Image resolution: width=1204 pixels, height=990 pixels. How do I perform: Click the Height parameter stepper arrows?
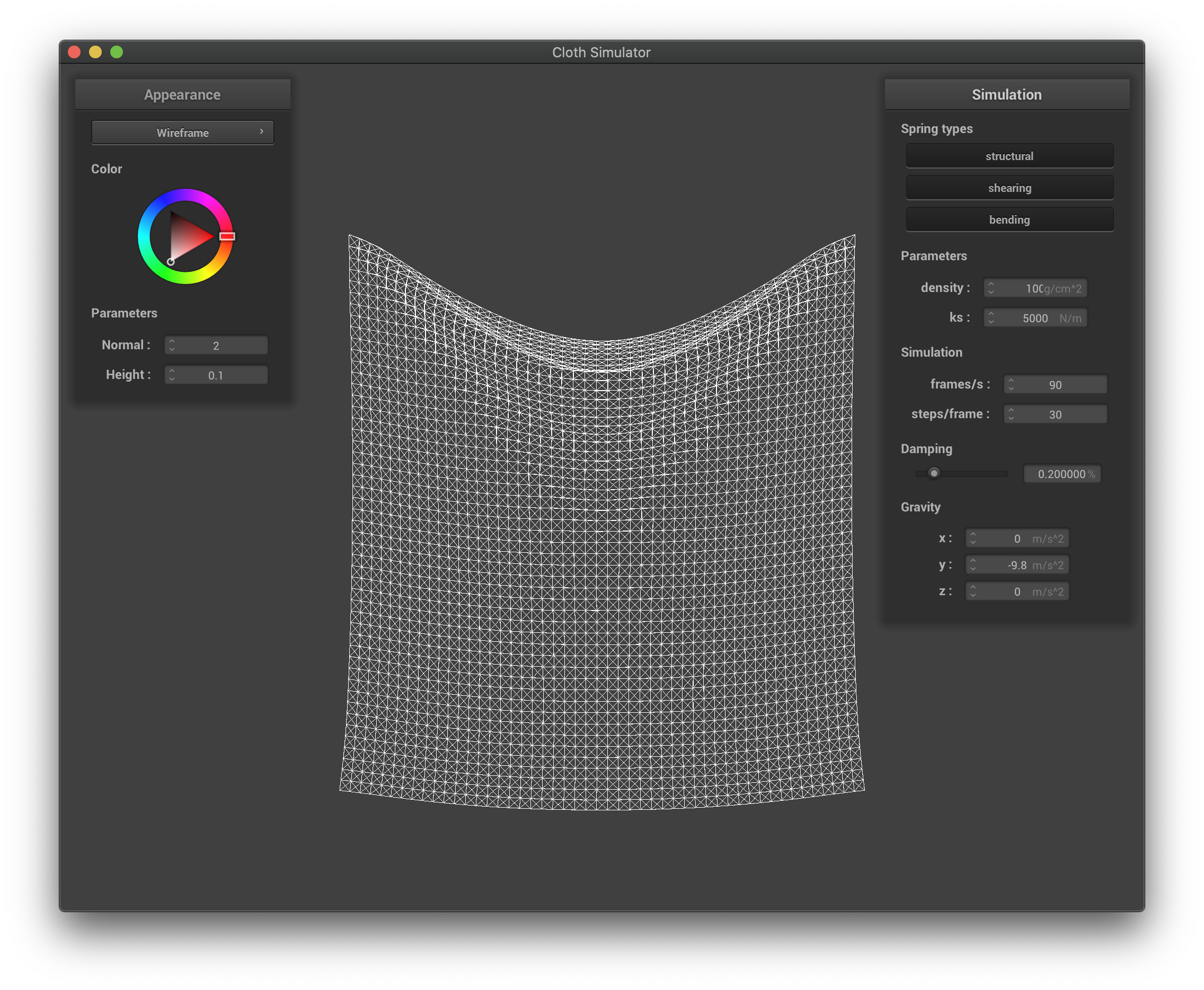[172, 375]
